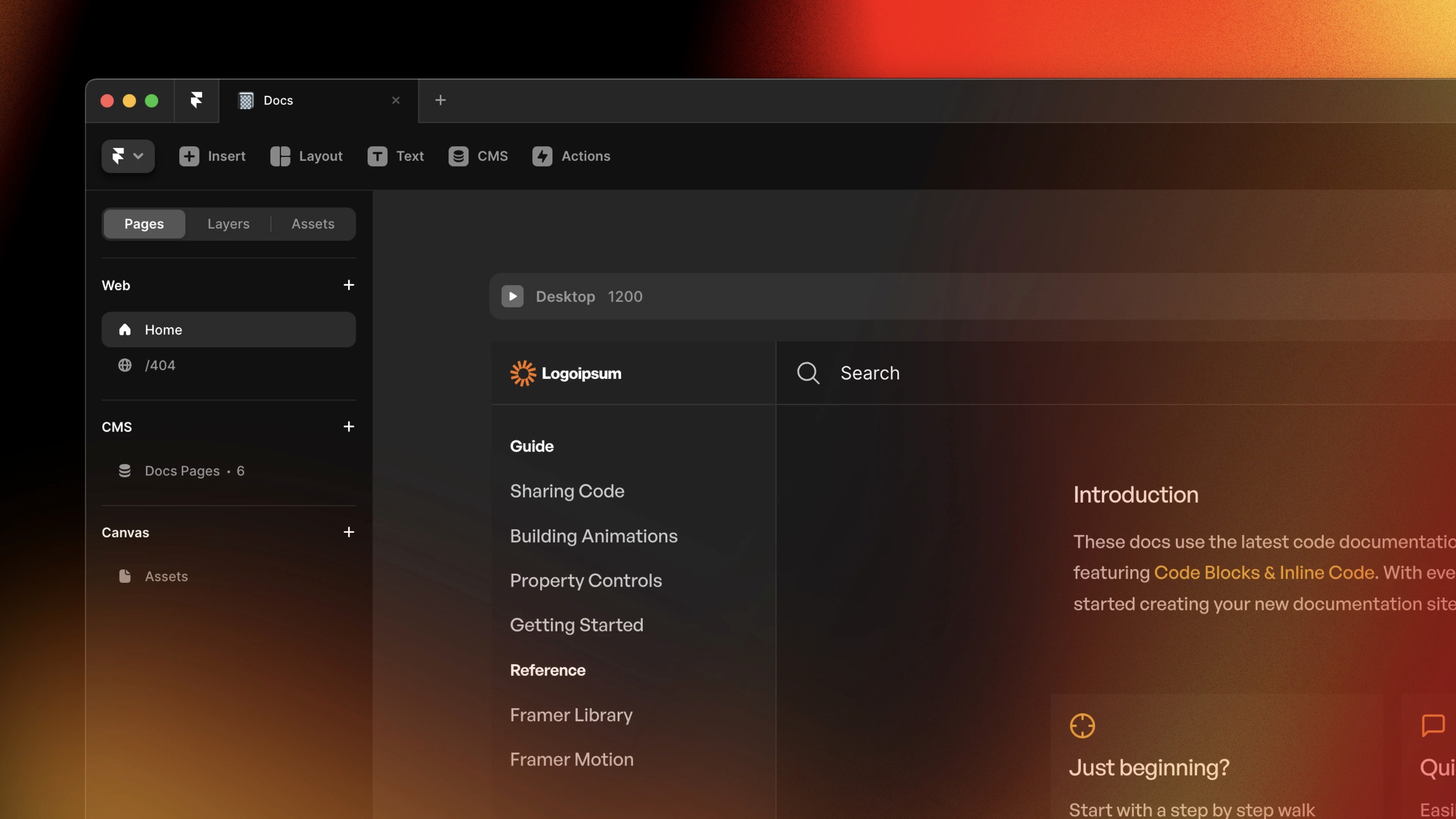Open the Assets canvas page
1456x819 pixels.
[x=228, y=576]
